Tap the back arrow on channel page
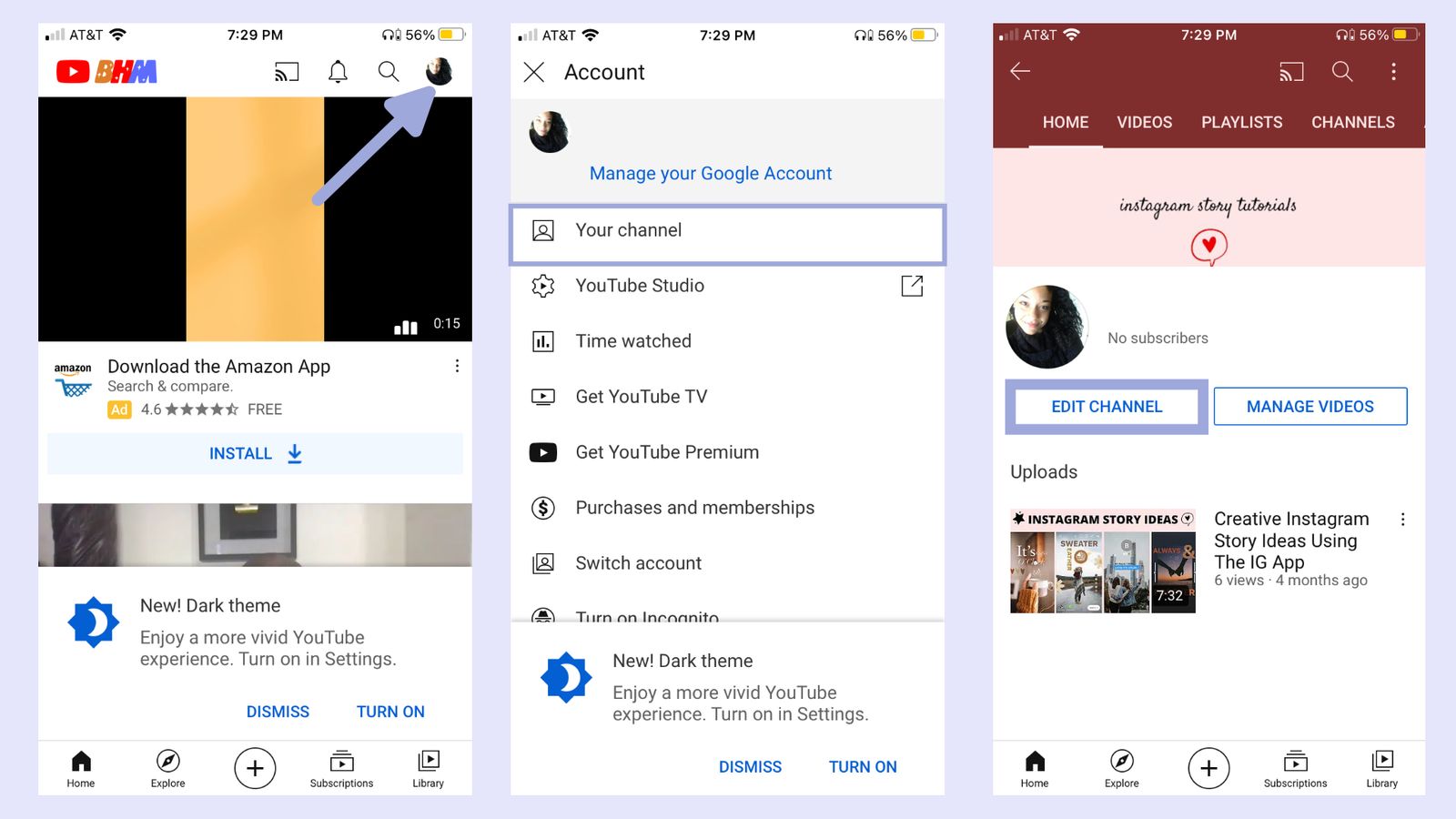 (1020, 71)
